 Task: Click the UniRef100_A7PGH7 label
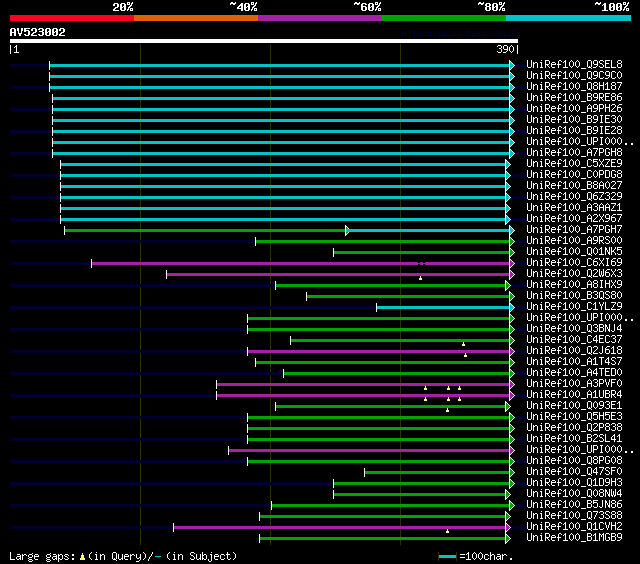(x=574, y=230)
